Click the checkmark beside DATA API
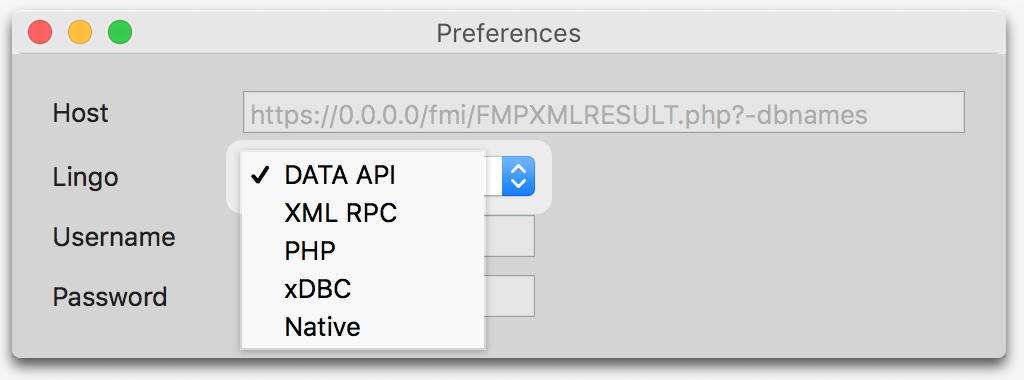 click(x=261, y=175)
